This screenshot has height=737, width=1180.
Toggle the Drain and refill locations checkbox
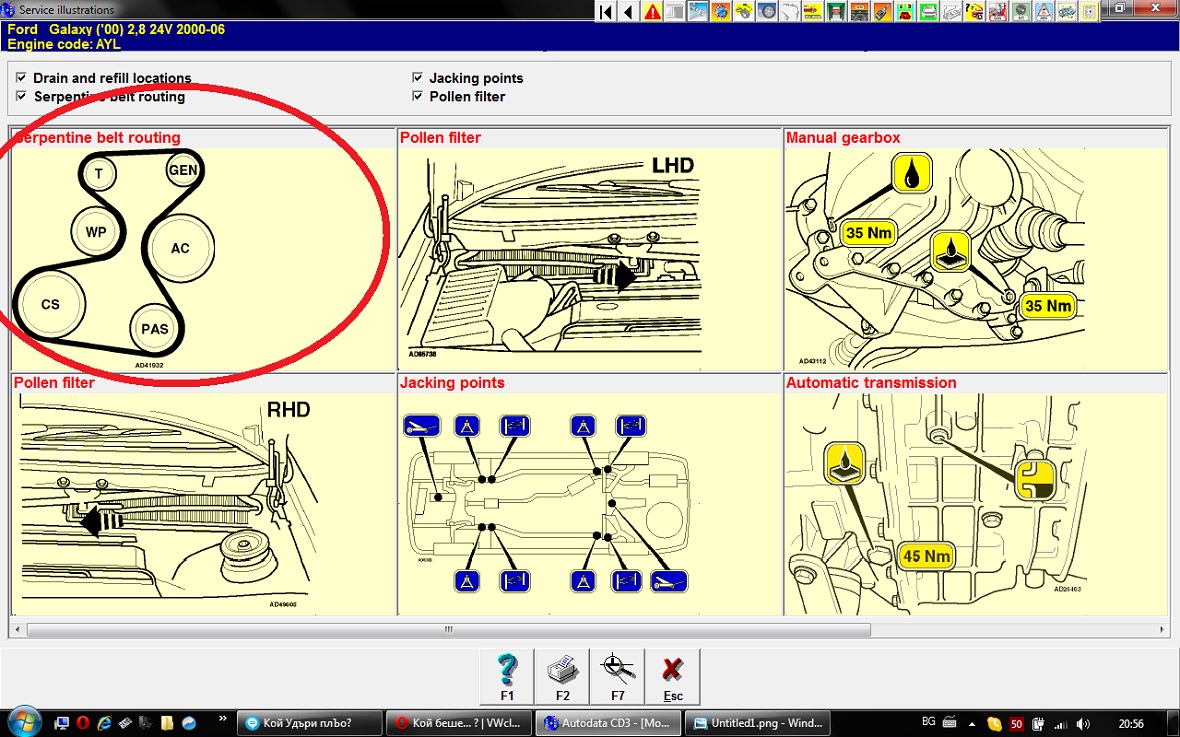pos(21,78)
